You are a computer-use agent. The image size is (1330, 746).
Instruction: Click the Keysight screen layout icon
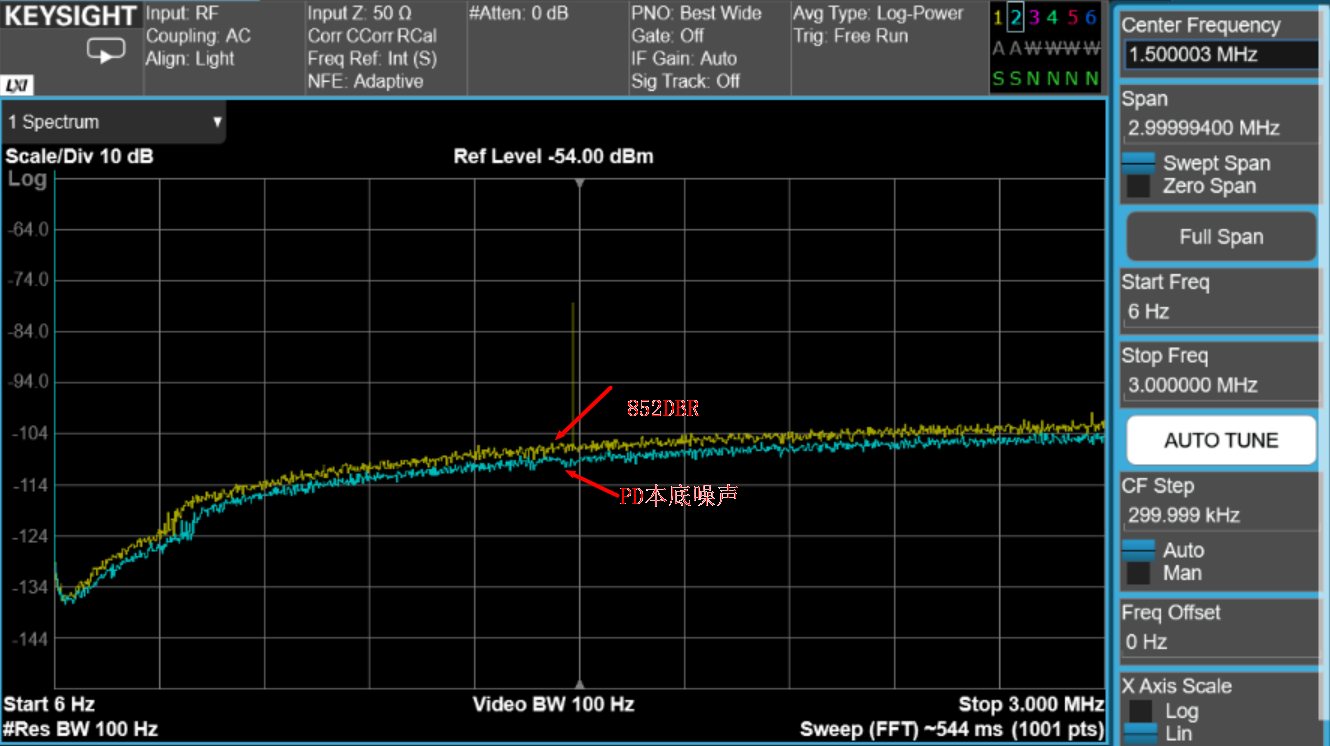point(106,50)
